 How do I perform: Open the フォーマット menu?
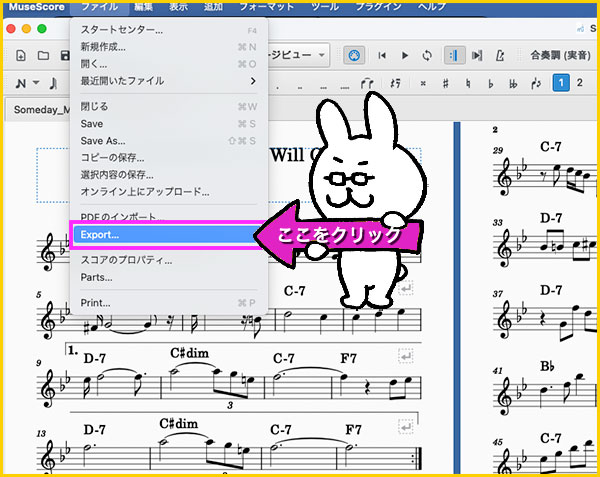point(267,7)
